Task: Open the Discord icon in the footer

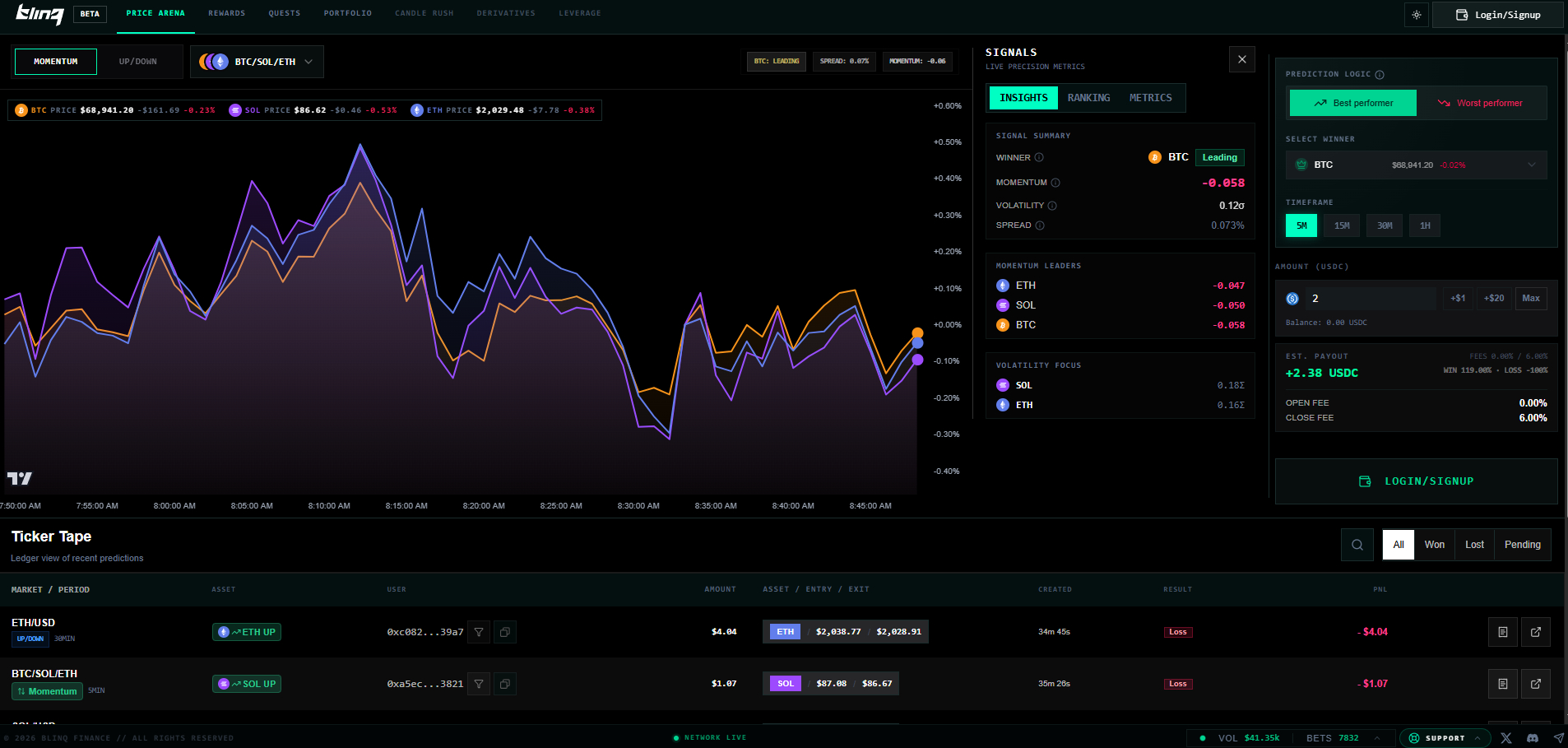Action: point(1532,738)
